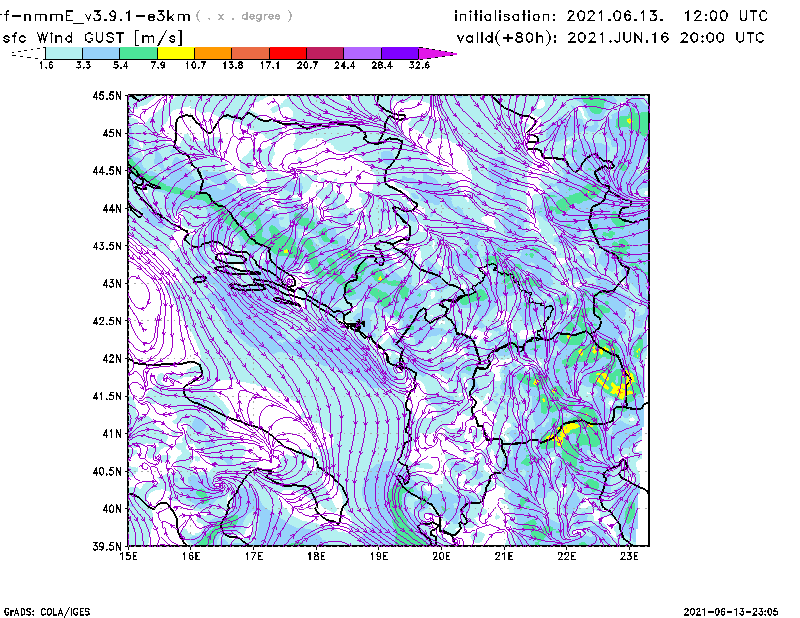The height and width of the screenshot is (618, 800).
Task: Click the red 17.1–20.7 legend swatch
Action: 288,53
